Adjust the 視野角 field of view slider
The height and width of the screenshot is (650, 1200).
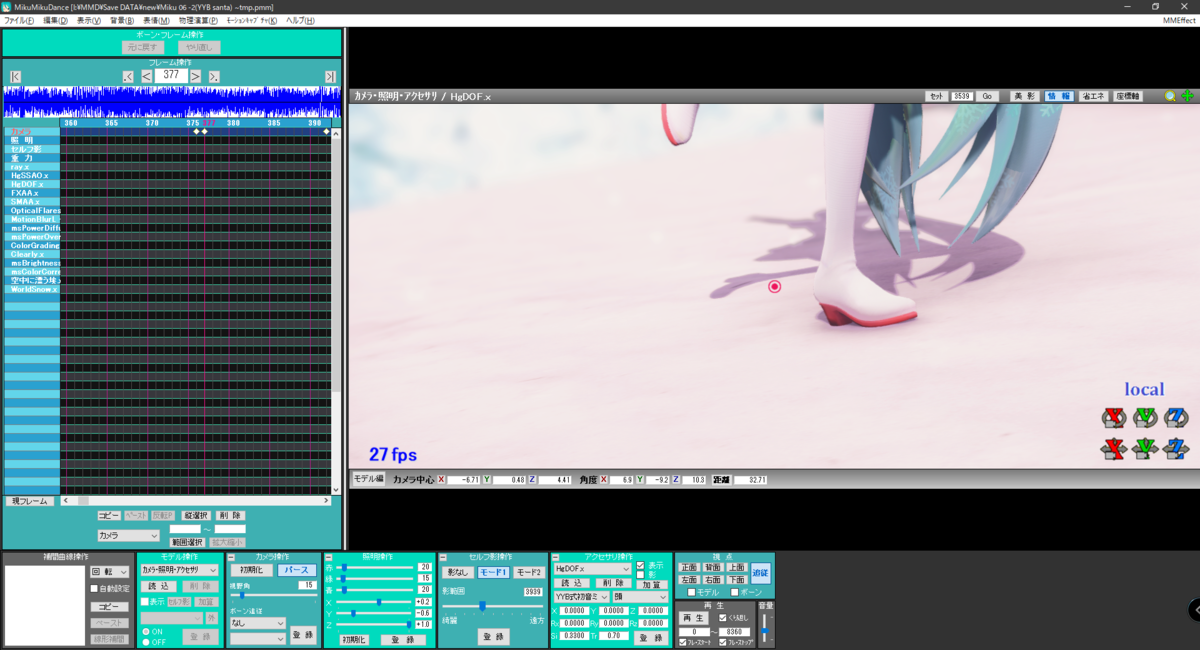coord(272,595)
